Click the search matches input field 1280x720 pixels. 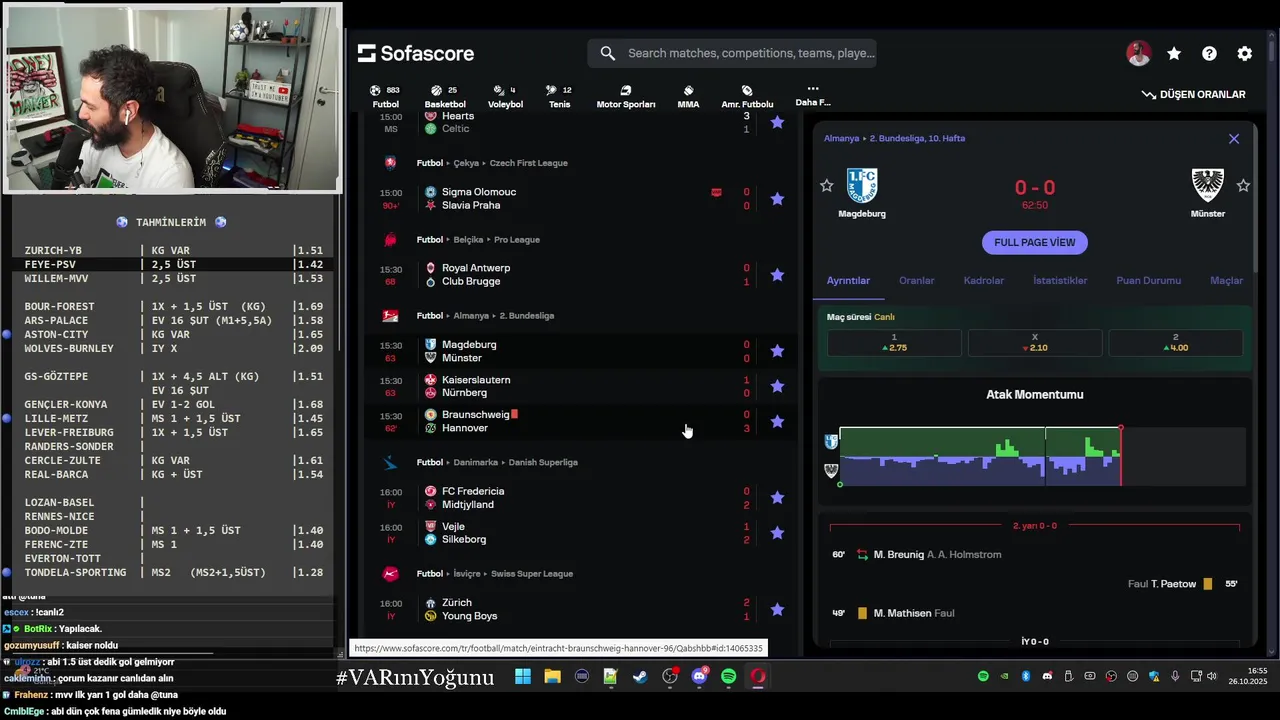click(732, 53)
